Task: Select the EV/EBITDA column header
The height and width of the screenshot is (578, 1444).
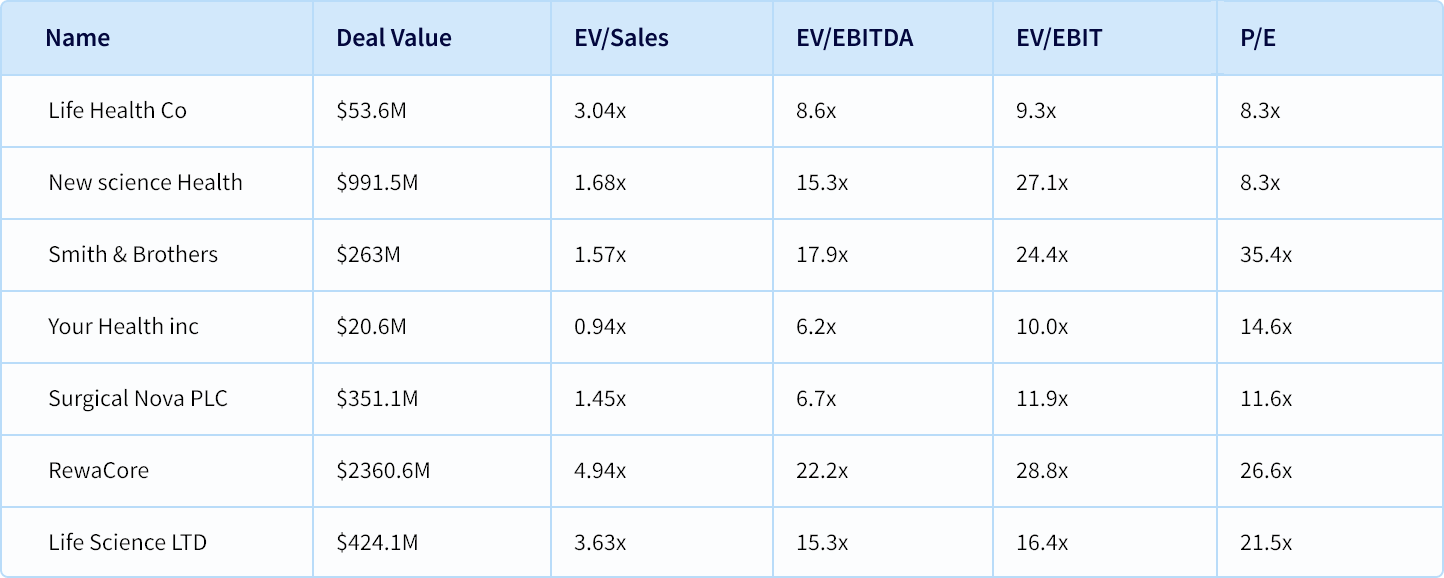Action: [855, 38]
